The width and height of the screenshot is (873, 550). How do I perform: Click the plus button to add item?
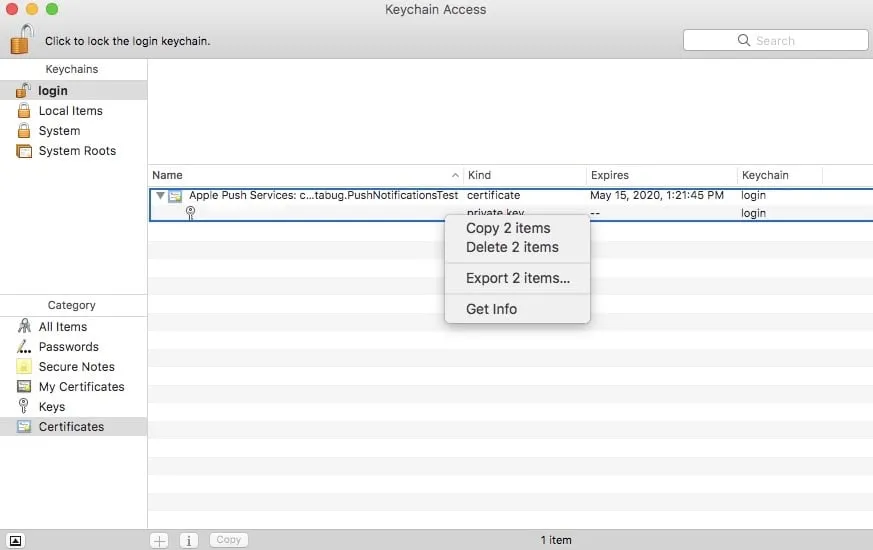click(159, 540)
